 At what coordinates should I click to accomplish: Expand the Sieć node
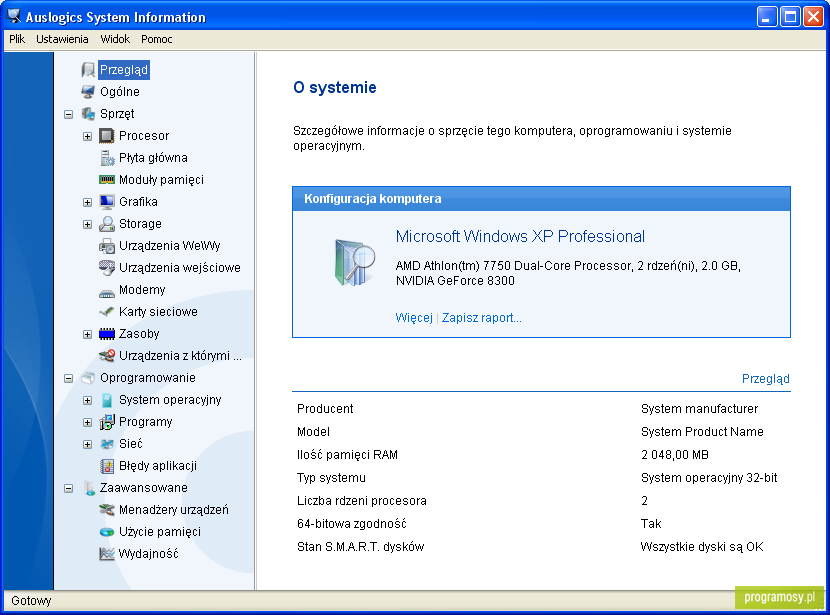pos(87,445)
